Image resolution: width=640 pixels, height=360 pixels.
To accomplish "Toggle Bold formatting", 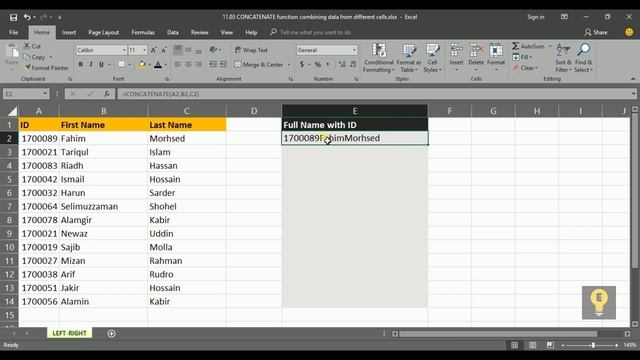I will (x=80, y=64).
